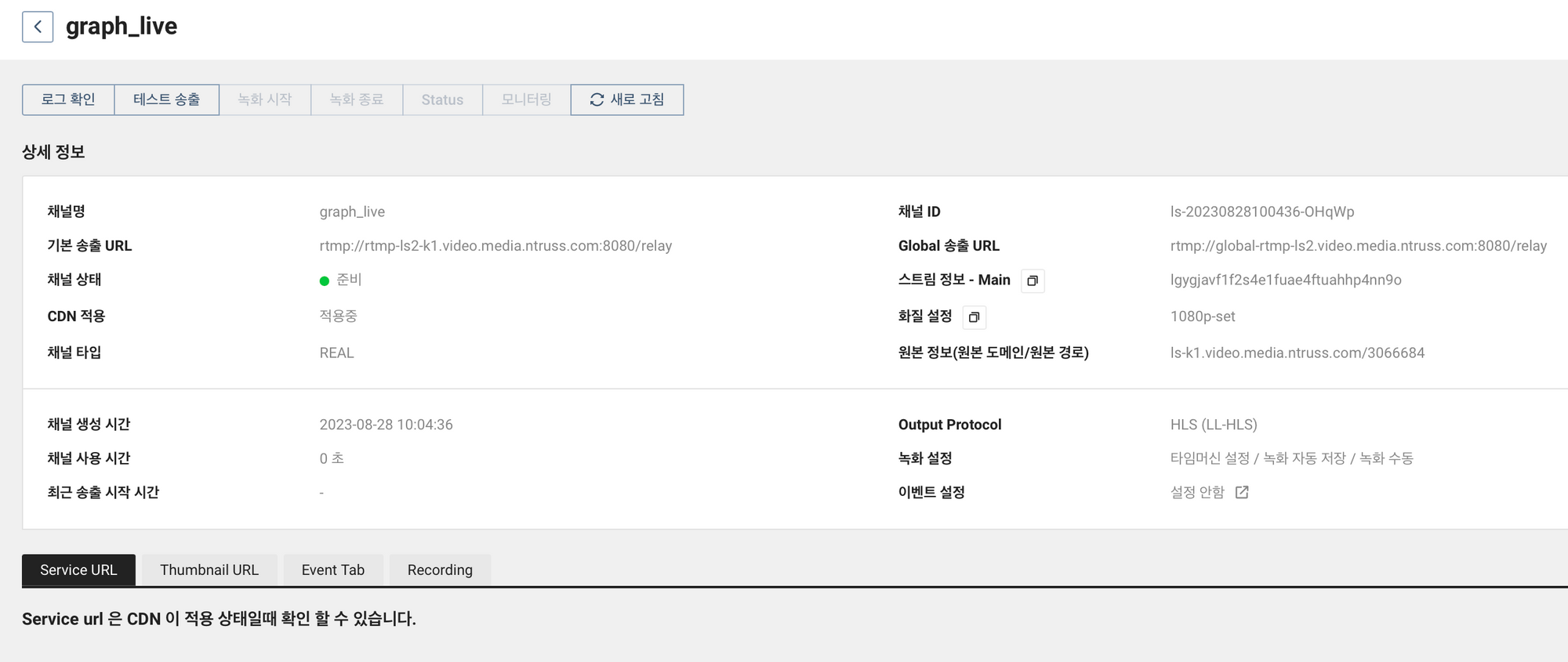Image resolution: width=1568 pixels, height=662 pixels.
Task: Click the 녹화 종료 button
Action: [357, 99]
